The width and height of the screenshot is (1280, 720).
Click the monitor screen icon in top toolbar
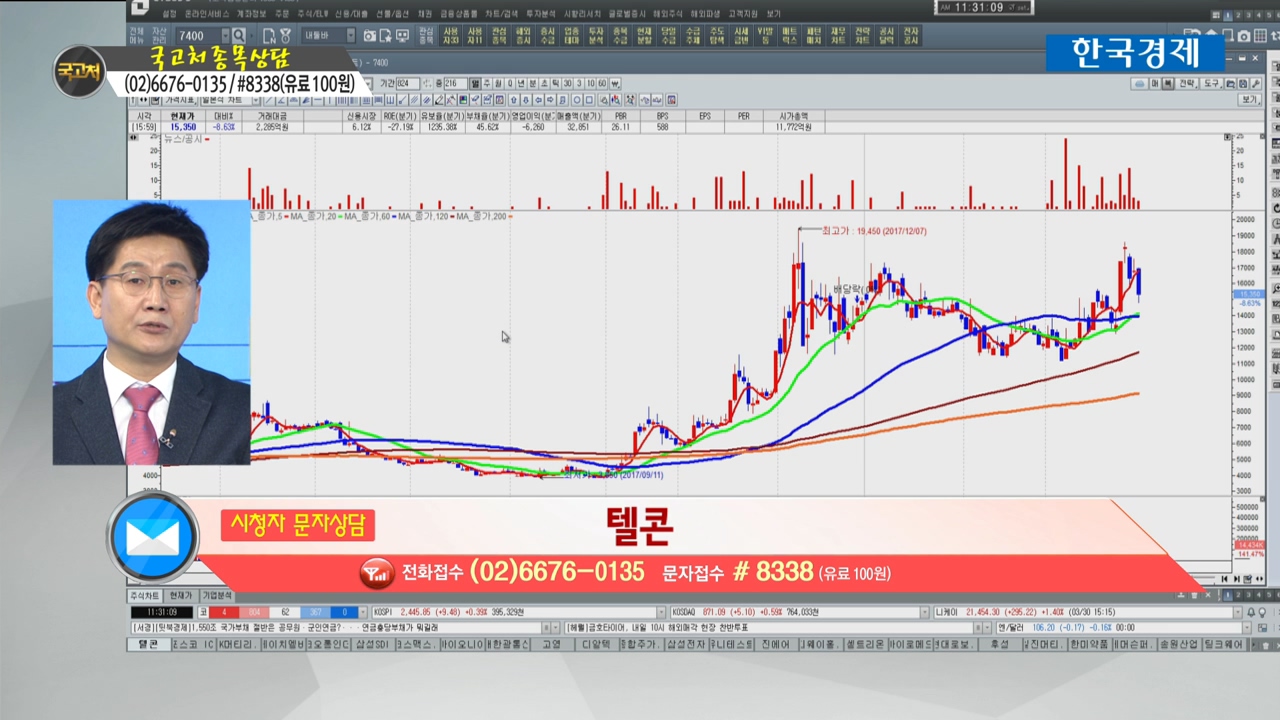(x=402, y=36)
